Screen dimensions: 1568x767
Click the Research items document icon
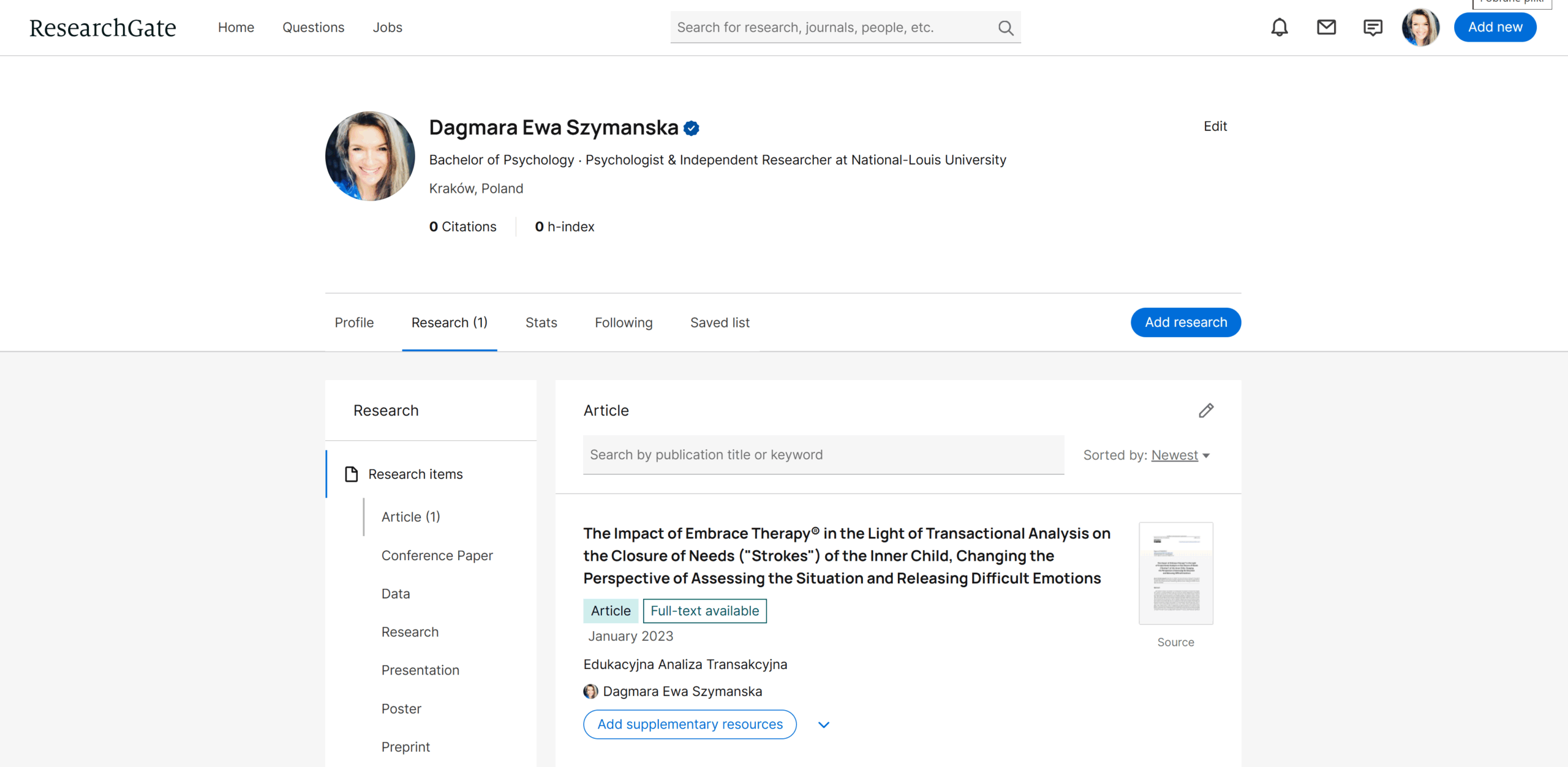pyautogui.click(x=352, y=474)
